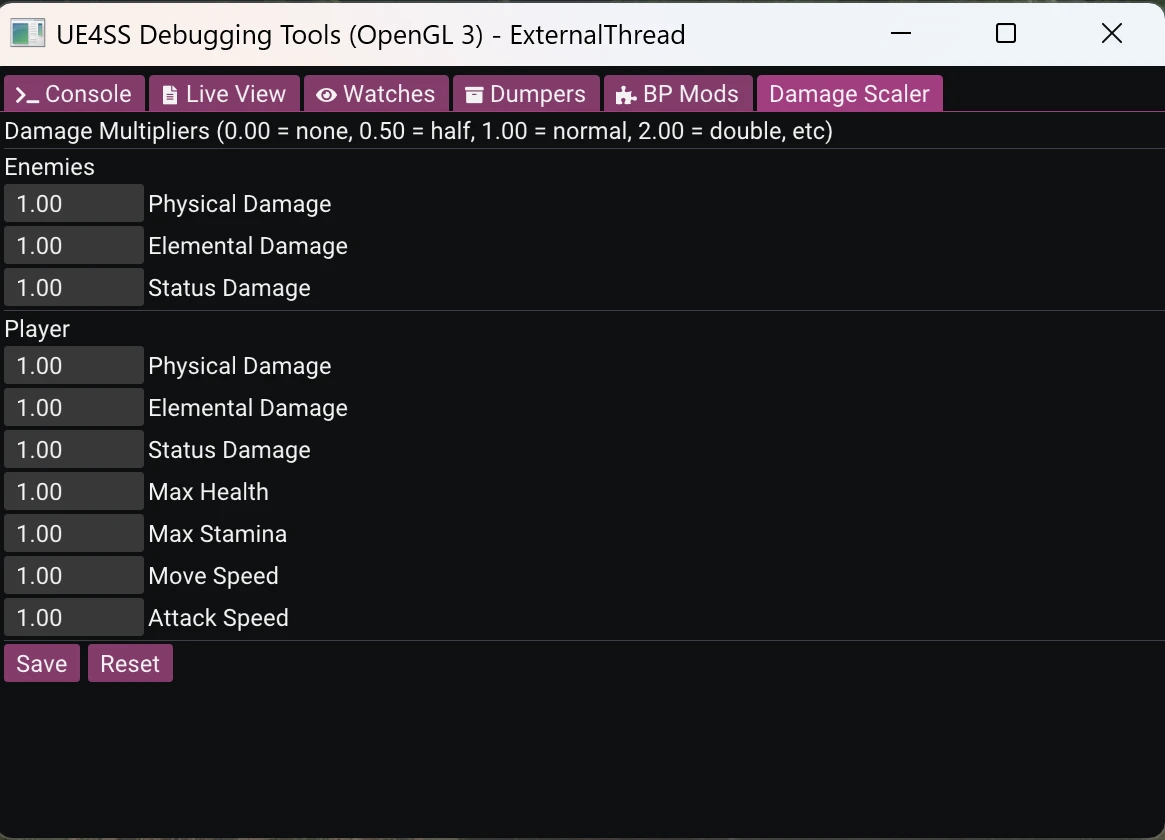This screenshot has height=840, width=1165.
Task: Click the Attack Speed multiplier field
Action: click(x=74, y=617)
